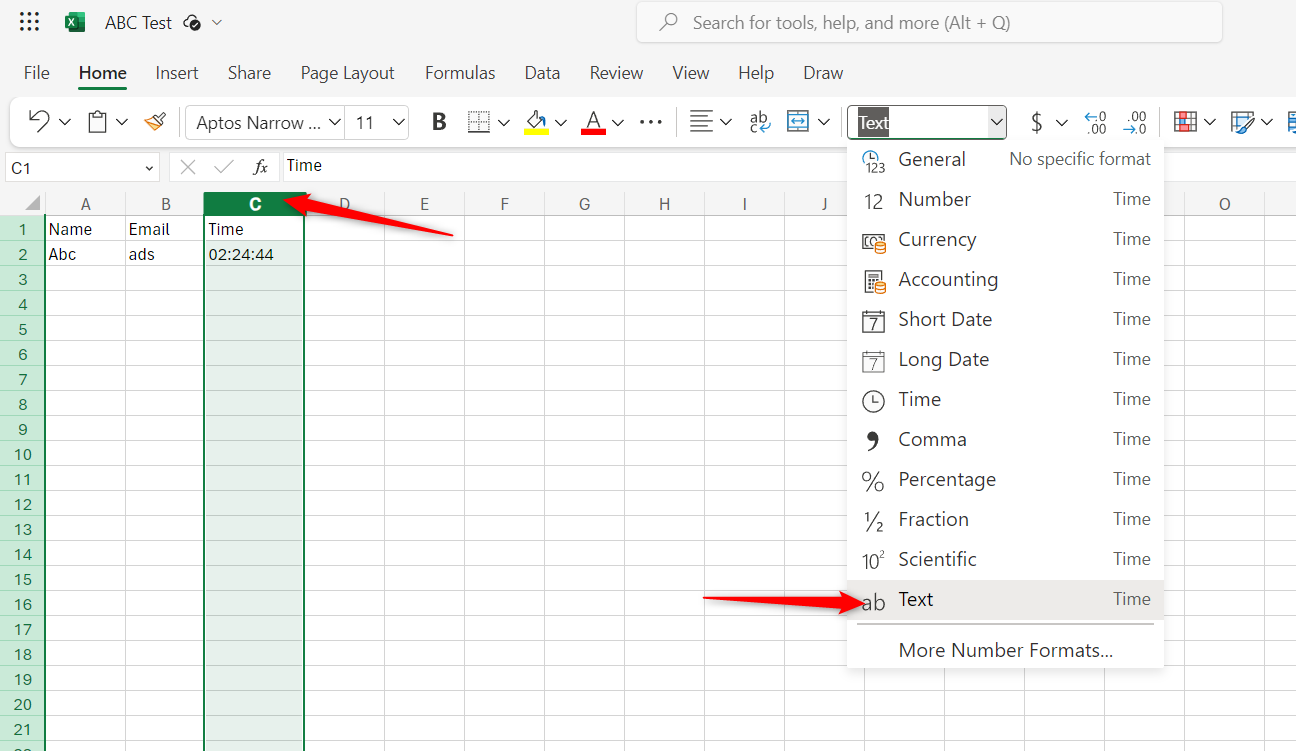Select cell C2 with time value
Screen dimensions: 1296x751
point(254,254)
